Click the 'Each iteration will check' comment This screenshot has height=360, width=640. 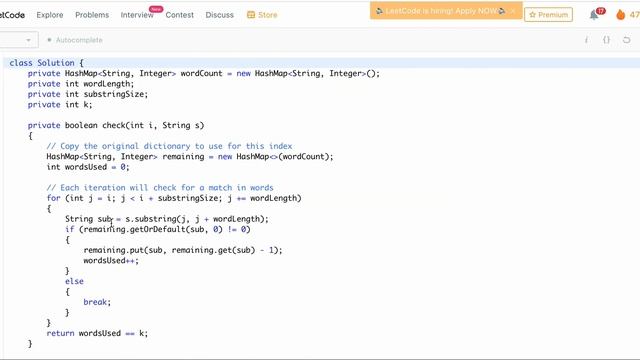[x=160, y=188]
